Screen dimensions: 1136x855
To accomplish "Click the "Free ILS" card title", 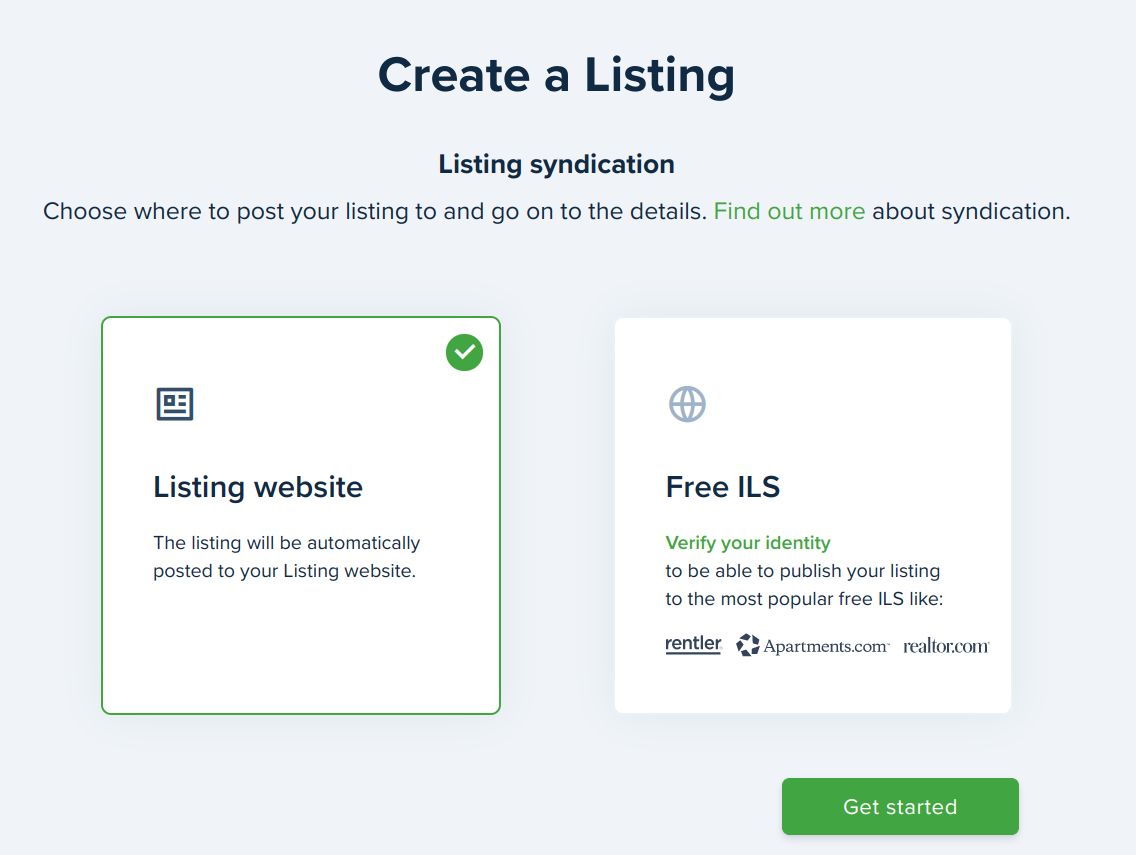I will coord(722,487).
